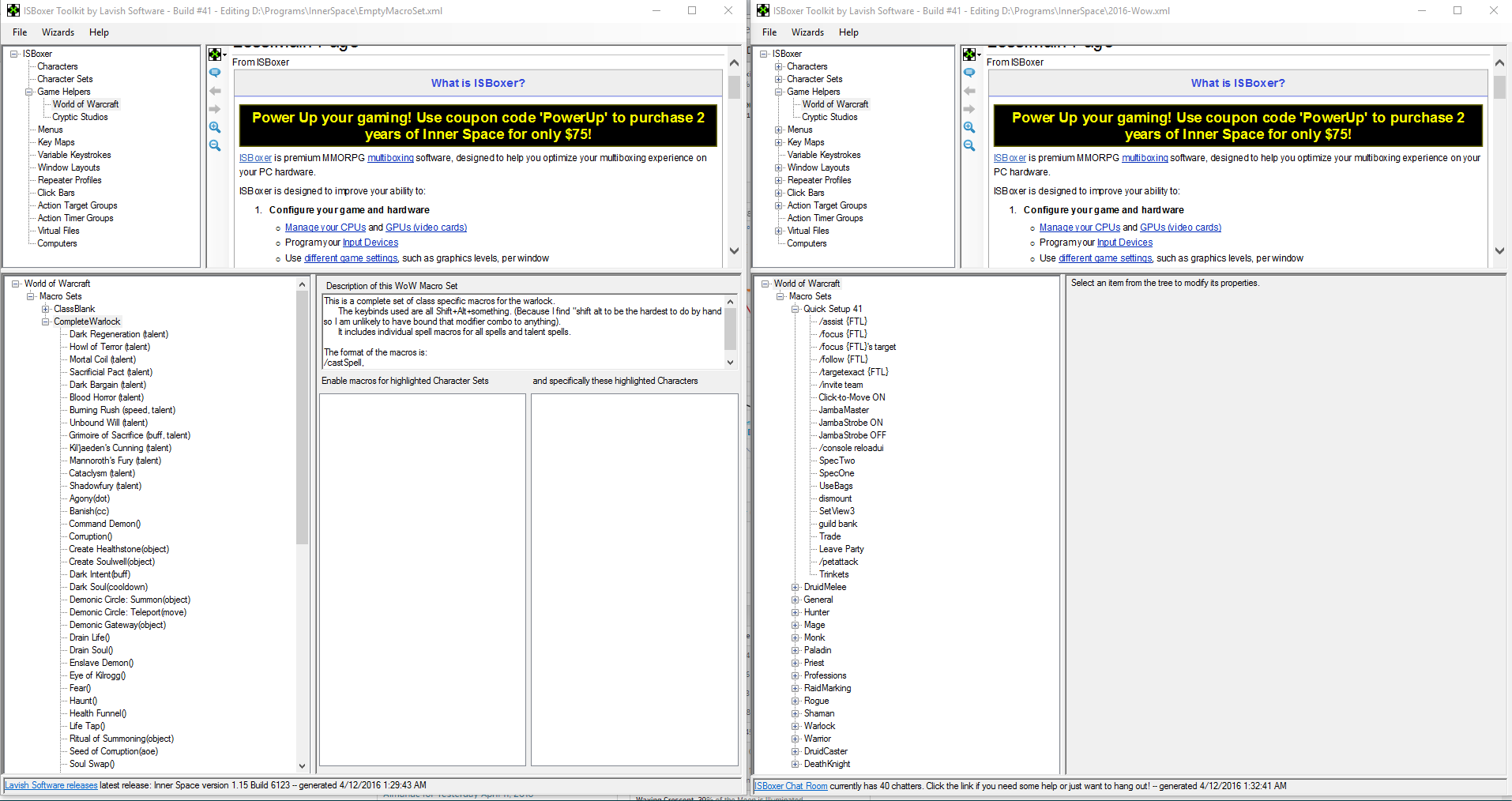1512x801 pixels.
Task: Expand Key Maps node in right window tree
Action: pos(779,142)
